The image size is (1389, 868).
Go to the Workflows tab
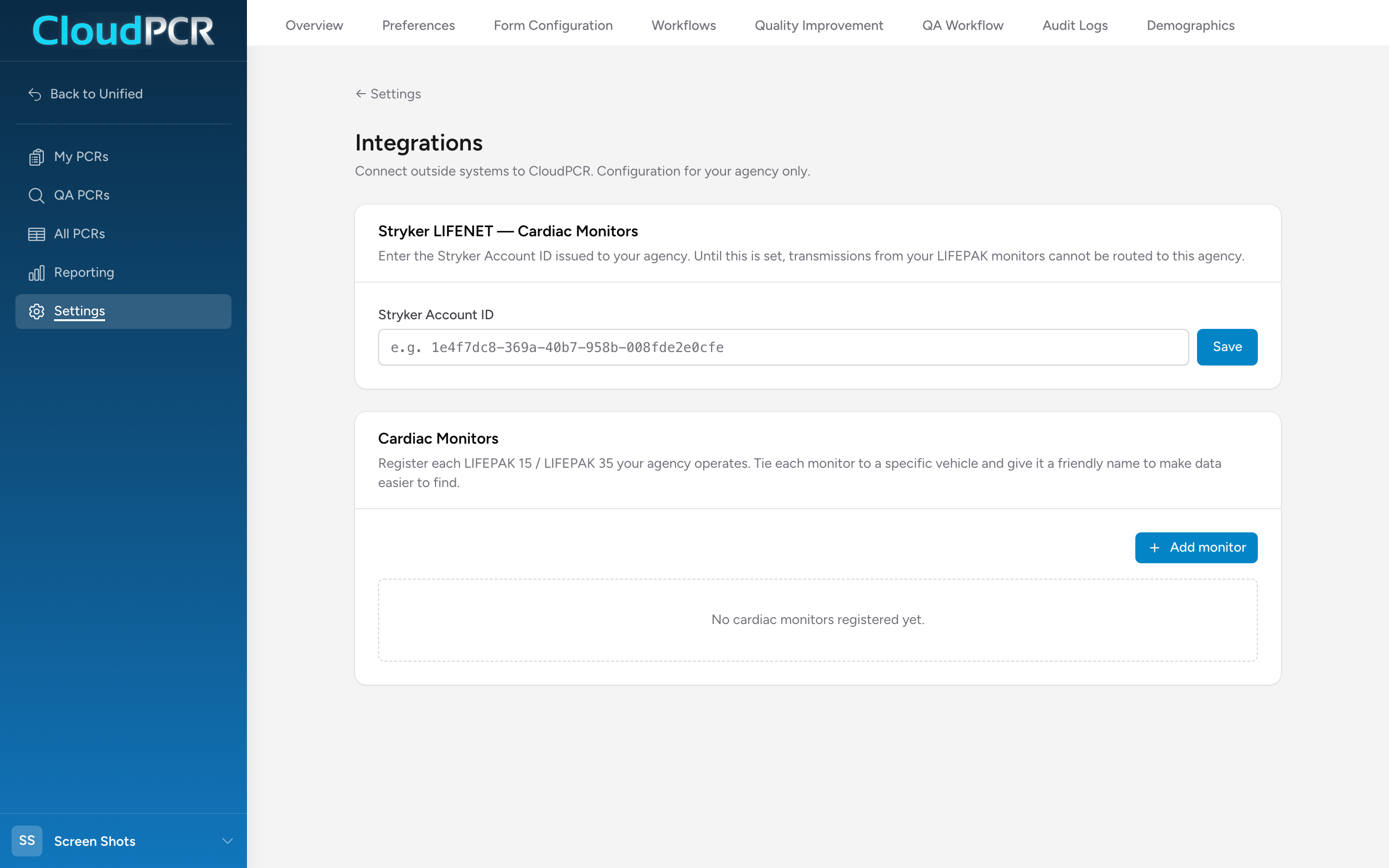click(x=683, y=25)
